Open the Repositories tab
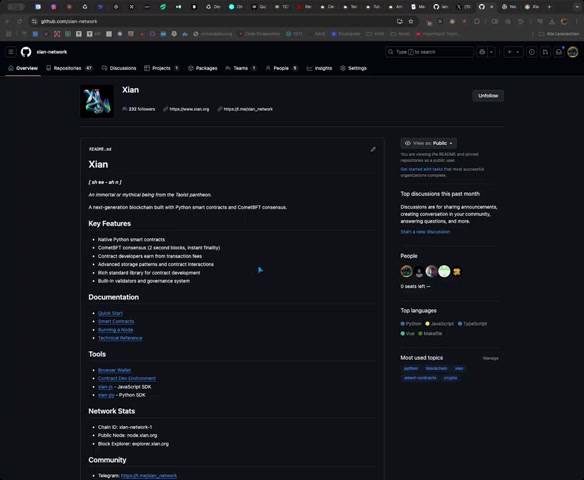 [x=69, y=68]
